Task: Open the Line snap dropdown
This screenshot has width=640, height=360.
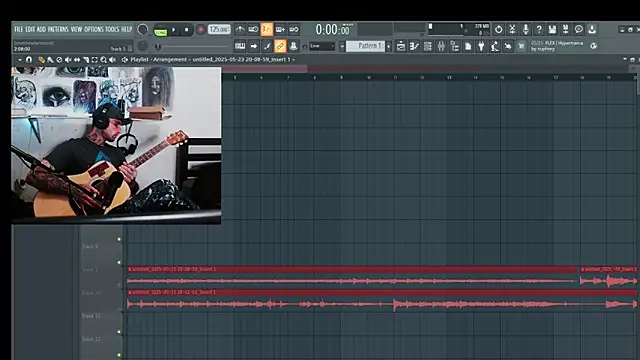Action: 322,46
